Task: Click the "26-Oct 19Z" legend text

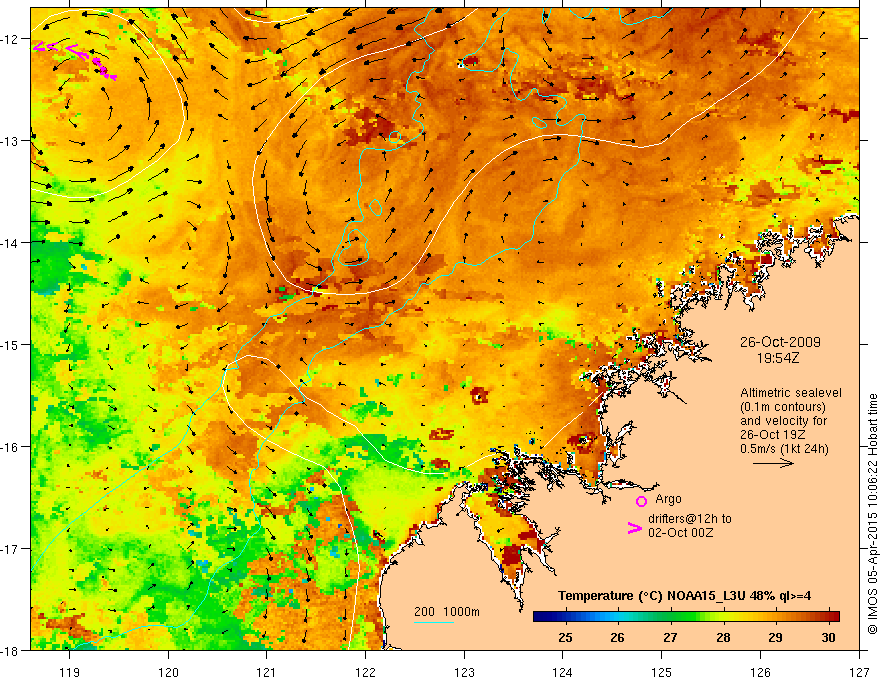Action: click(x=771, y=435)
